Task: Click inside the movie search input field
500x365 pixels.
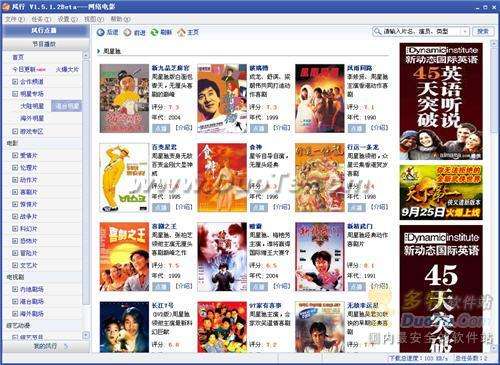Action: pyautogui.click(x=421, y=32)
